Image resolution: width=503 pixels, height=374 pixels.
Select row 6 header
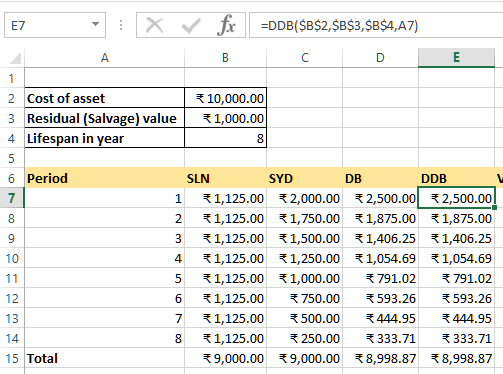tap(12, 178)
